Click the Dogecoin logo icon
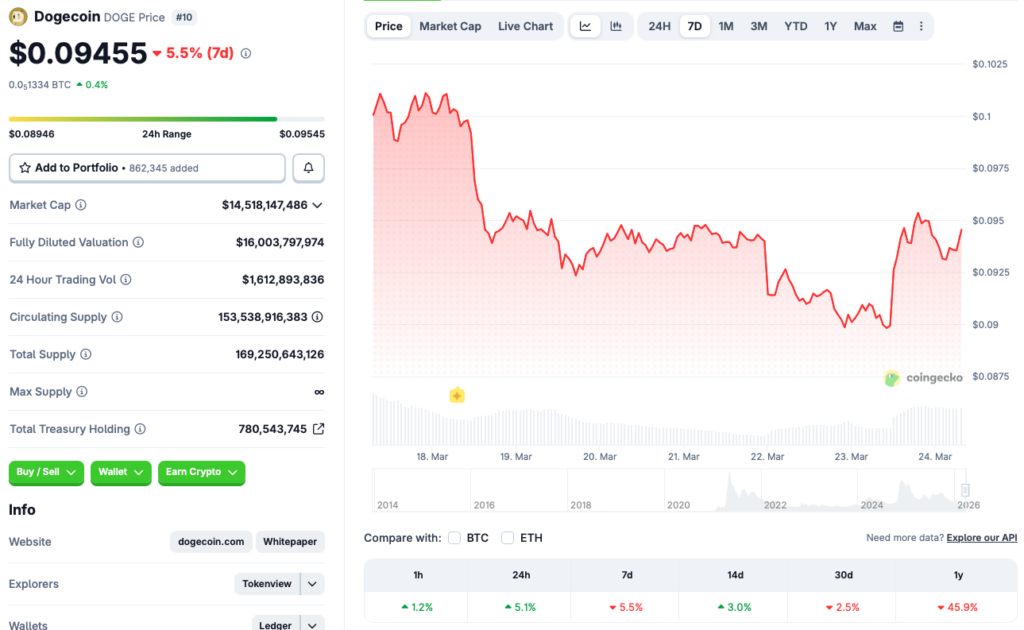The width and height of the screenshot is (1024, 630). click(x=17, y=16)
